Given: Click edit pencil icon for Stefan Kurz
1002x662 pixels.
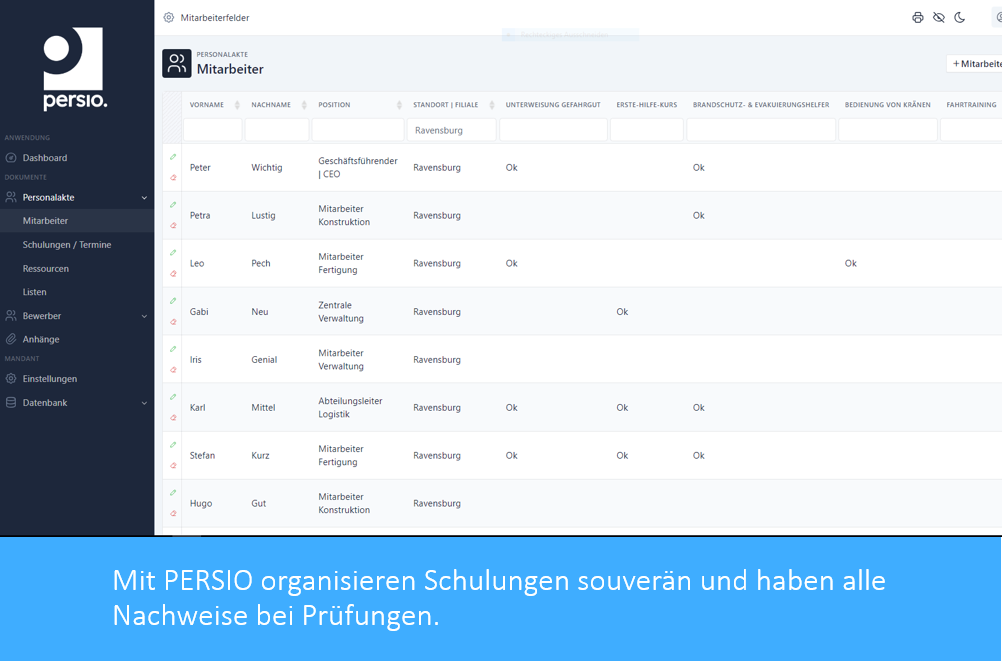Looking at the screenshot, I should (x=173, y=445).
